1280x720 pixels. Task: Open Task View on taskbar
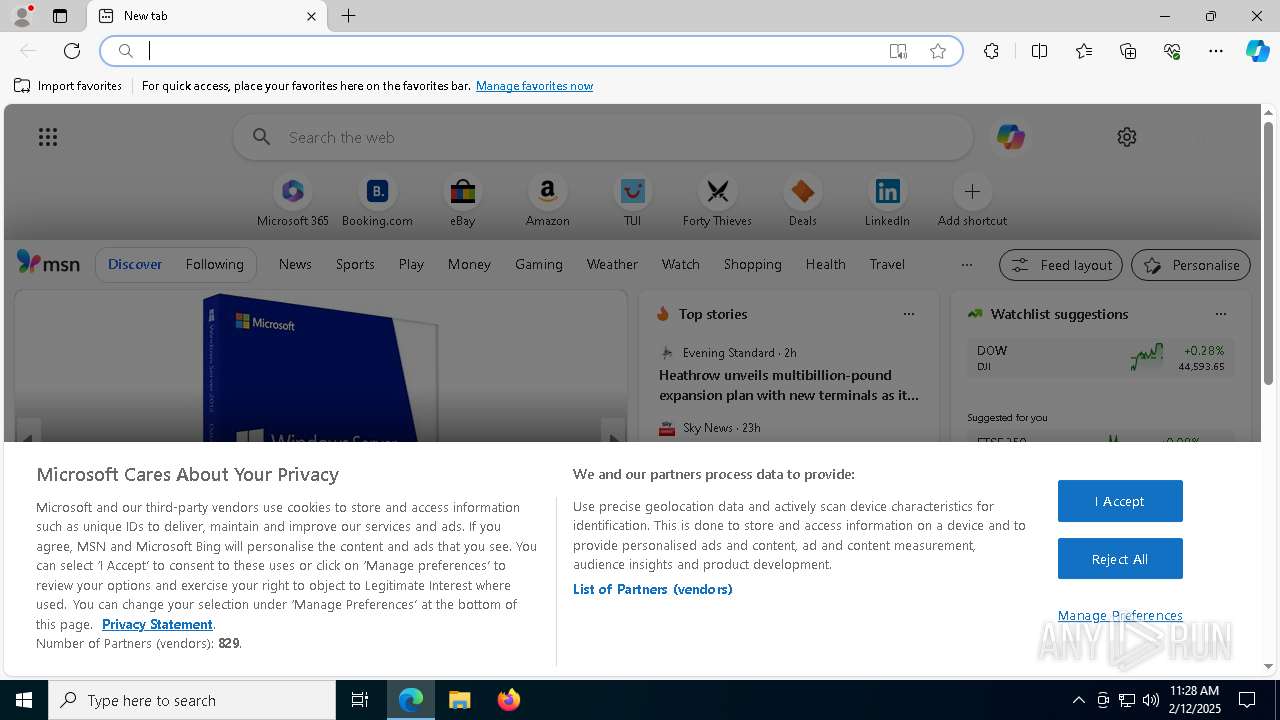(360, 700)
